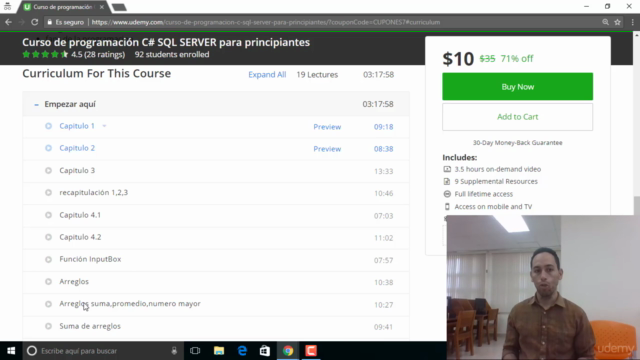Click the zoom magnifier in address bar
This screenshot has width=640, height=360.
pyautogui.click(x=605, y=22)
